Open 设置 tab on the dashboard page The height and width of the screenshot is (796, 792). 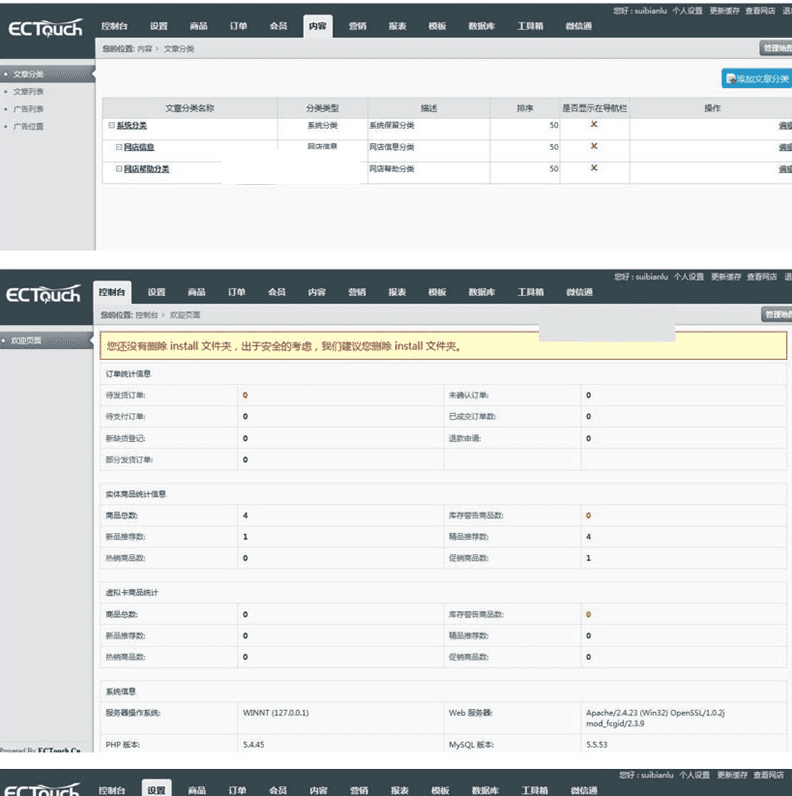(x=156, y=292)
